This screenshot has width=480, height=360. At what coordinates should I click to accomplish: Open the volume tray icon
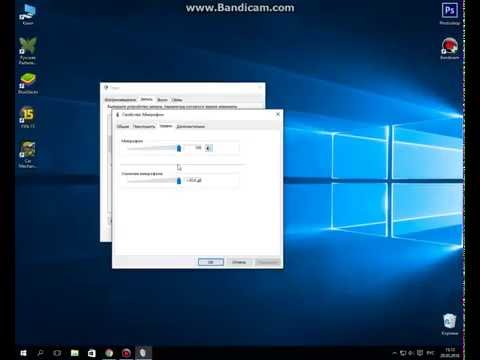pyautogui.click(x=412, y=353)
